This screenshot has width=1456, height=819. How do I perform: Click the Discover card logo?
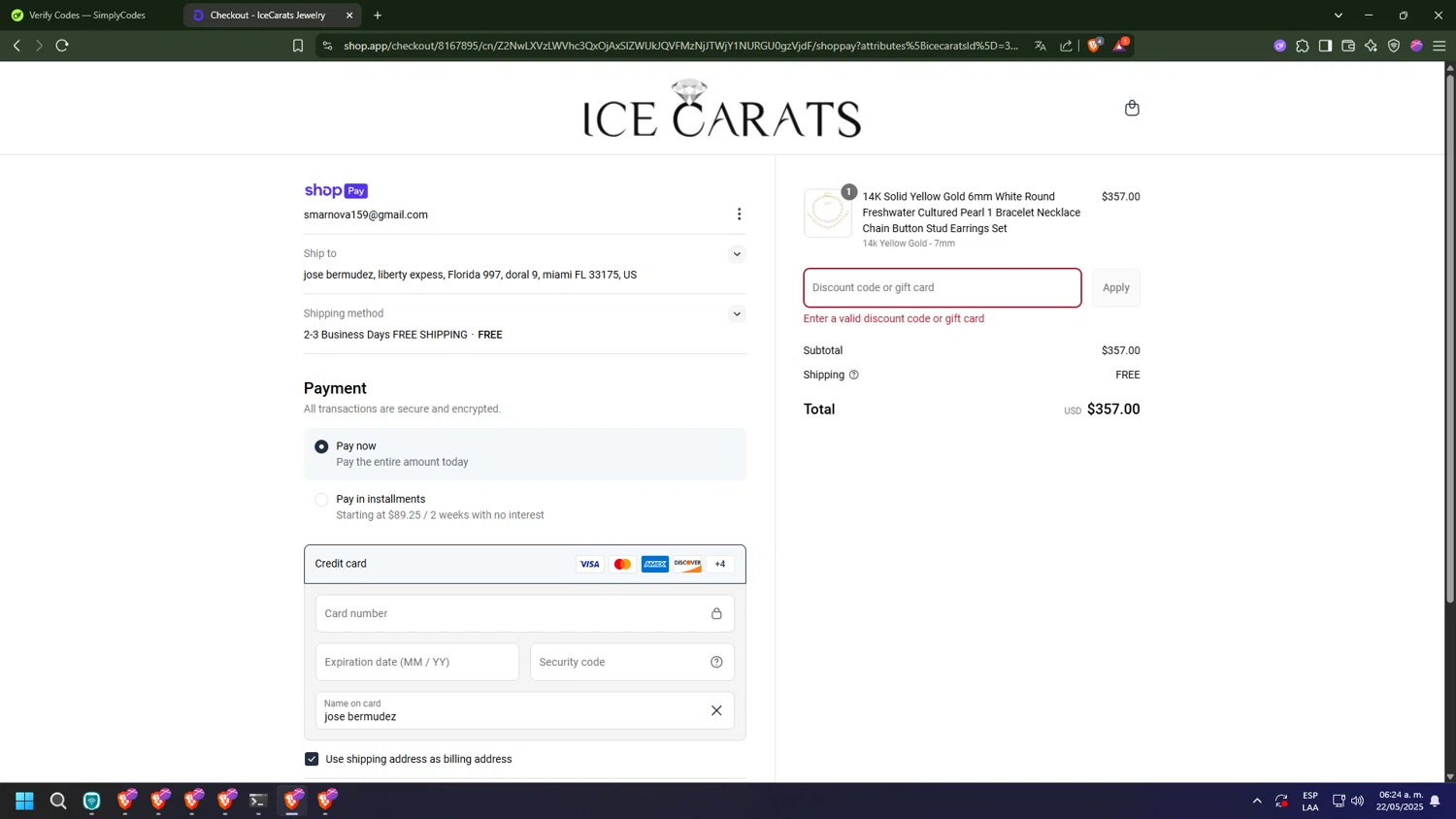coord(687,564)
